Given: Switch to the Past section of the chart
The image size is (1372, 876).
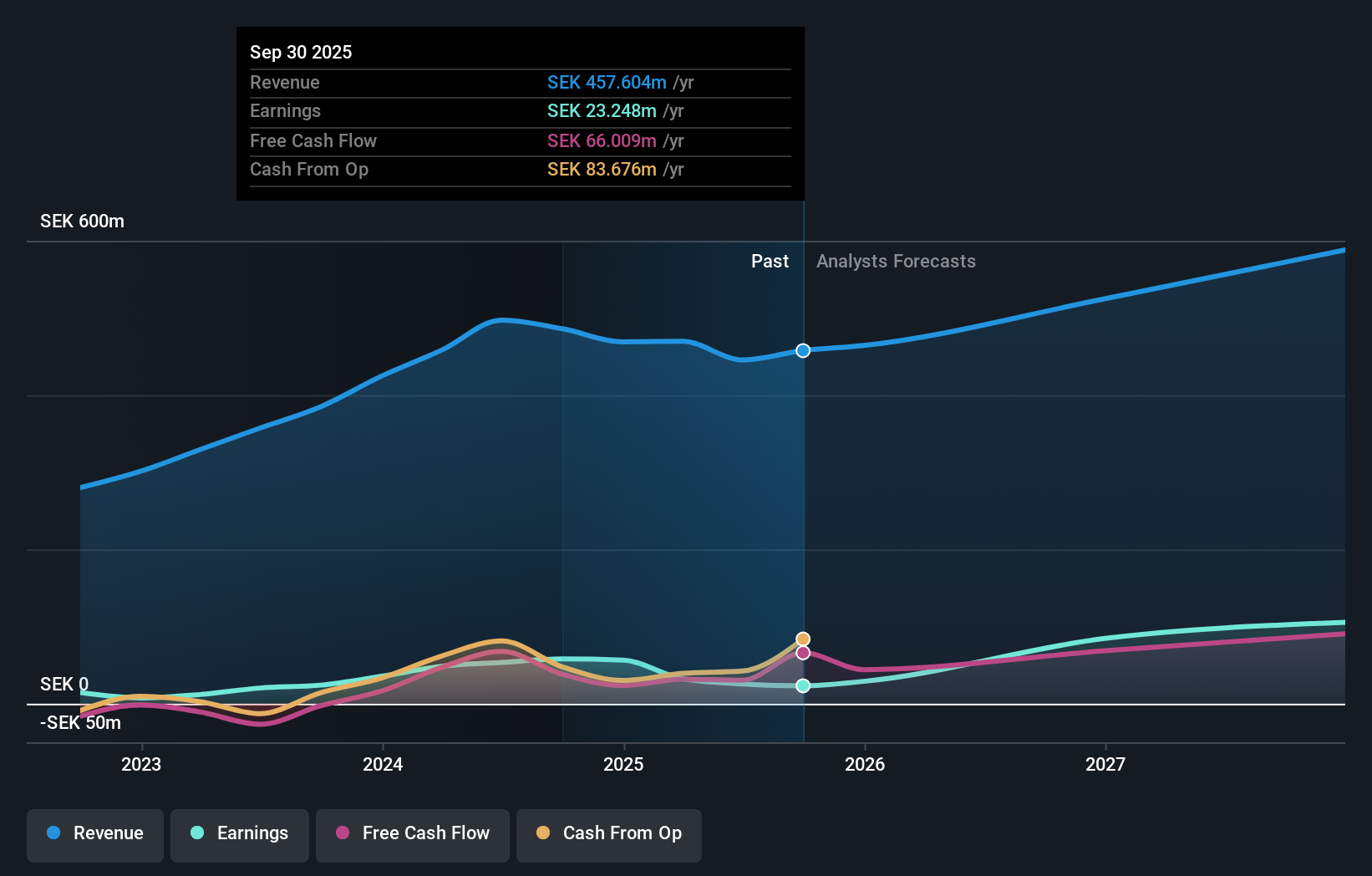Looking at the screenshot, I should coord(770,261).
